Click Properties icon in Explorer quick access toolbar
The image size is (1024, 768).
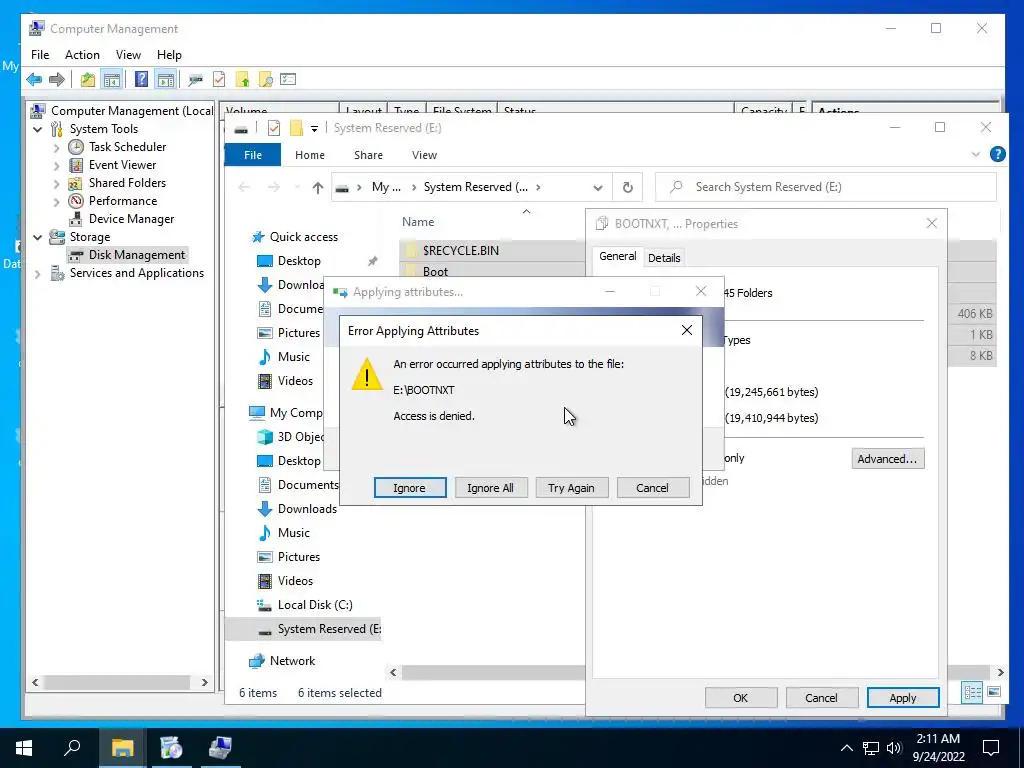(274, 128)
